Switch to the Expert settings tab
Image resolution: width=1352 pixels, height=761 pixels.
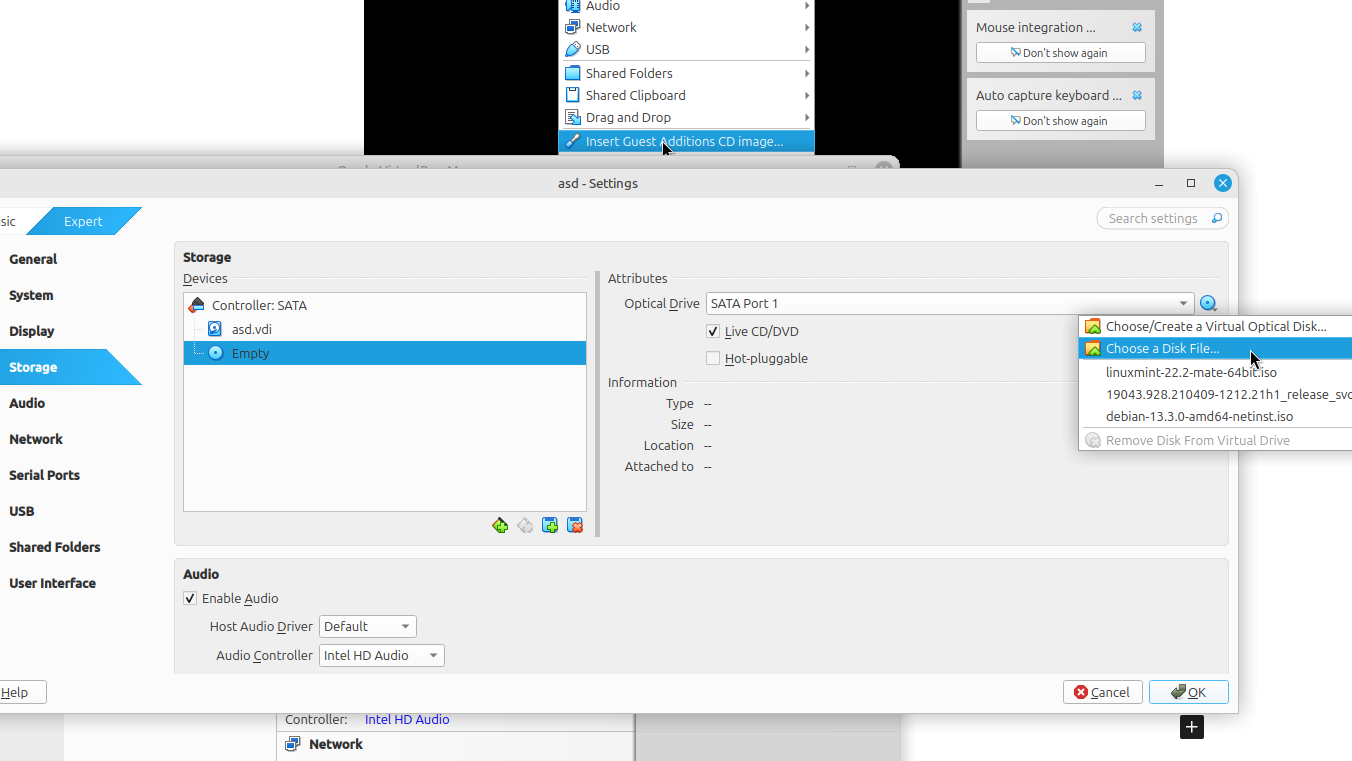pyautogui.click(x=83, y=222)
